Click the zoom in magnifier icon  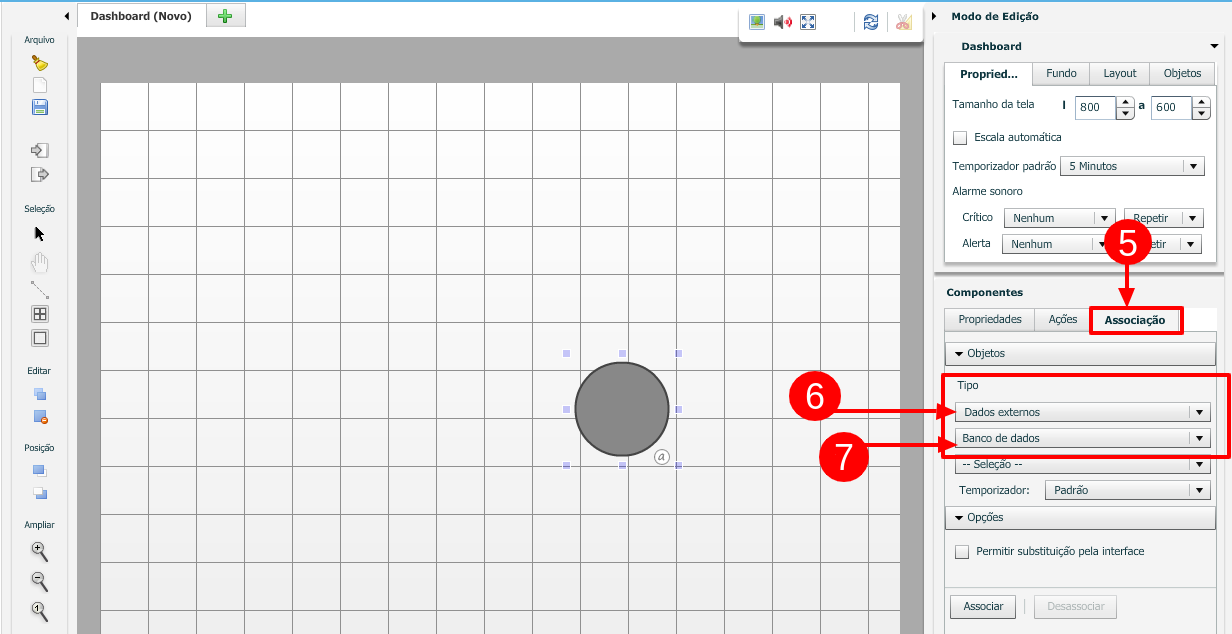point(40,551)
